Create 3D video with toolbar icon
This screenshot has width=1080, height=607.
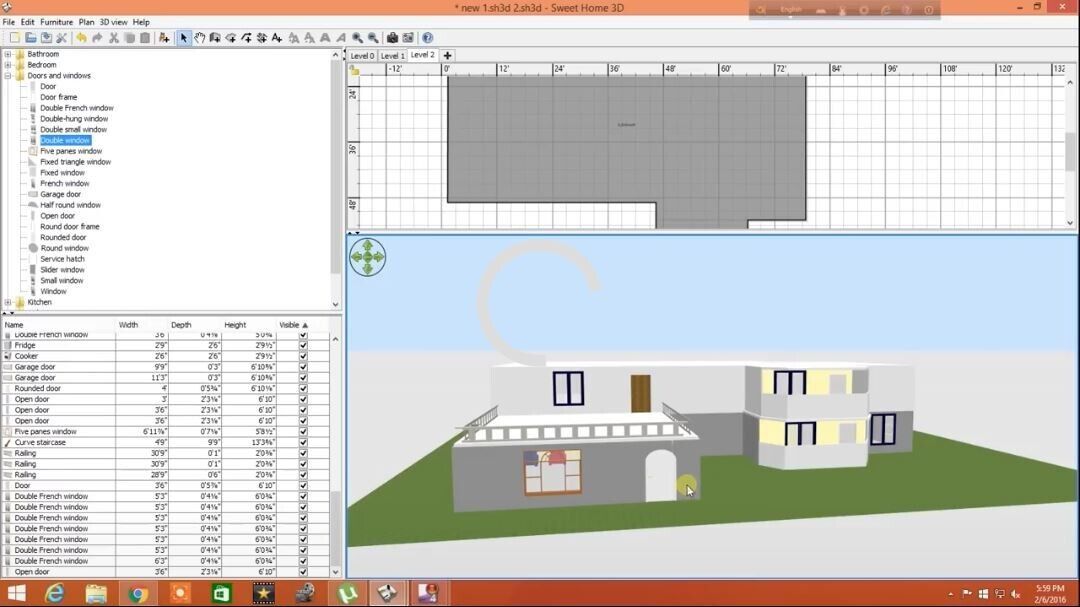(x=408, y=38)
